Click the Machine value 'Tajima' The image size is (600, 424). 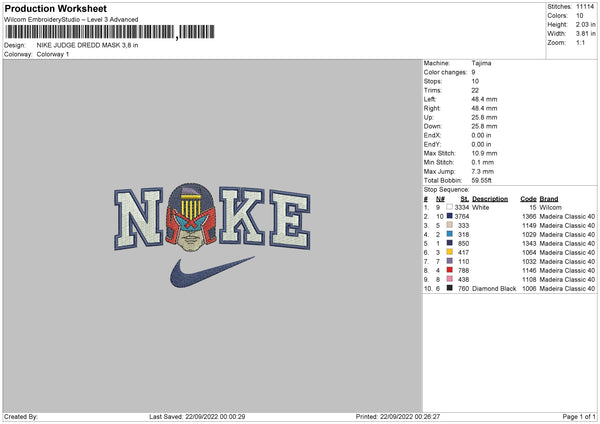[481, 63]
